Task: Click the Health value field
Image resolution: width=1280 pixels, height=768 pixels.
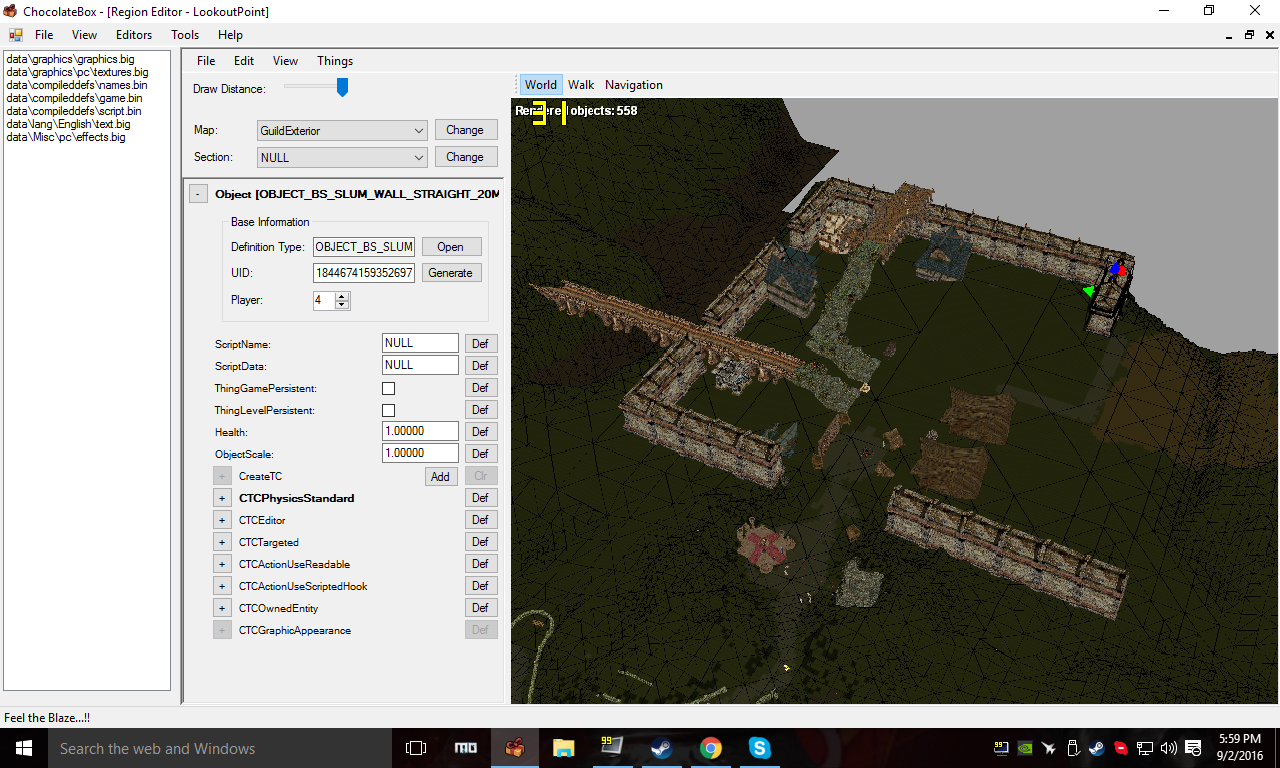Action: pos(420,432)
